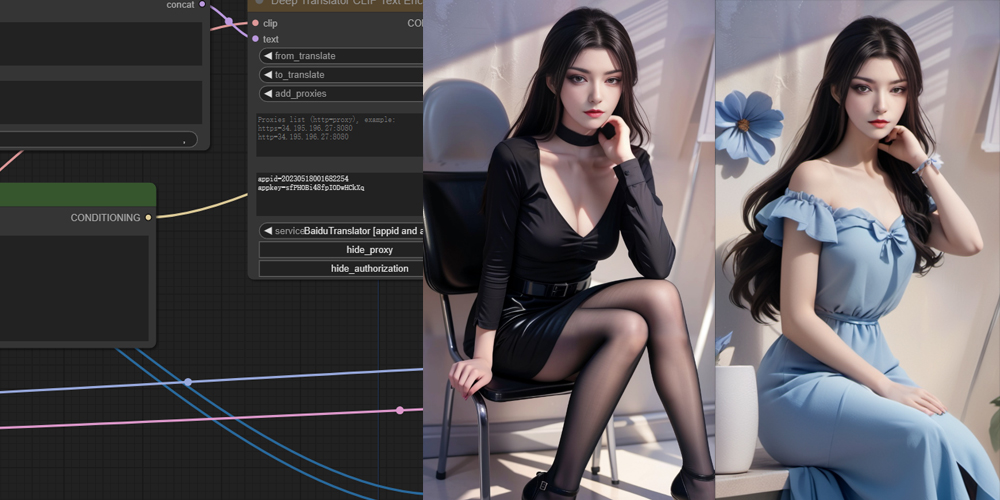The image size is (1000, 500).
Task: Click the to_translate left arrow
Action: point(268,75)
